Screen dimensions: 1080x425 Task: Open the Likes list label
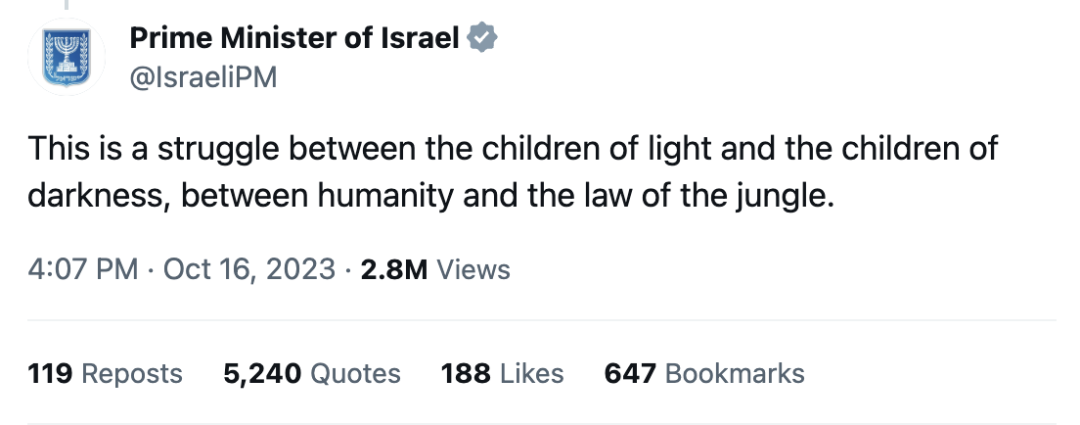532,374
